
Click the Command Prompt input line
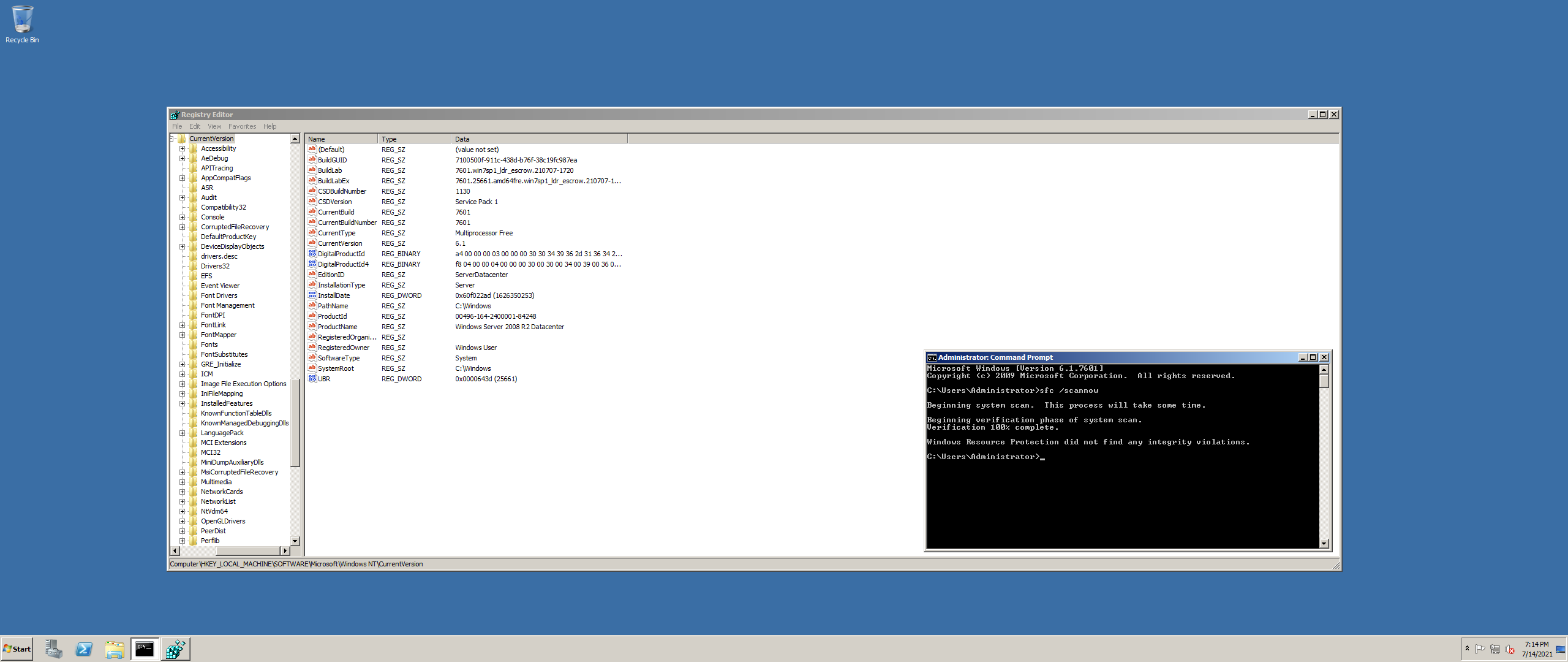pos(985,457)
